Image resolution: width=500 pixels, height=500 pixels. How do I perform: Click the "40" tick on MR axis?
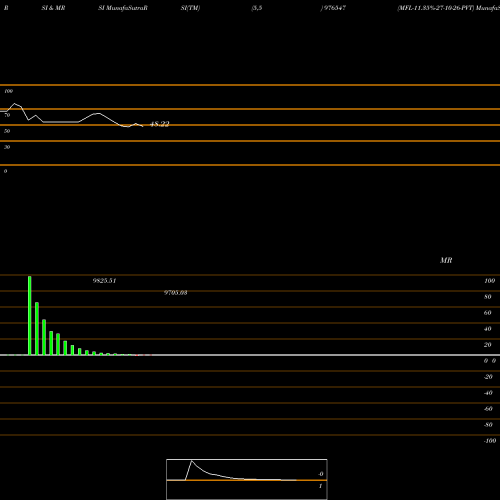pos(488,329)
